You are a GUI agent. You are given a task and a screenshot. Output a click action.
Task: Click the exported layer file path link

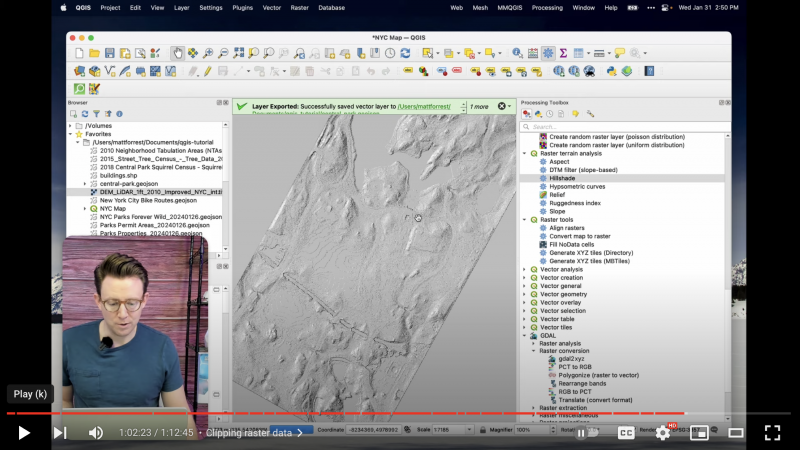424,106
